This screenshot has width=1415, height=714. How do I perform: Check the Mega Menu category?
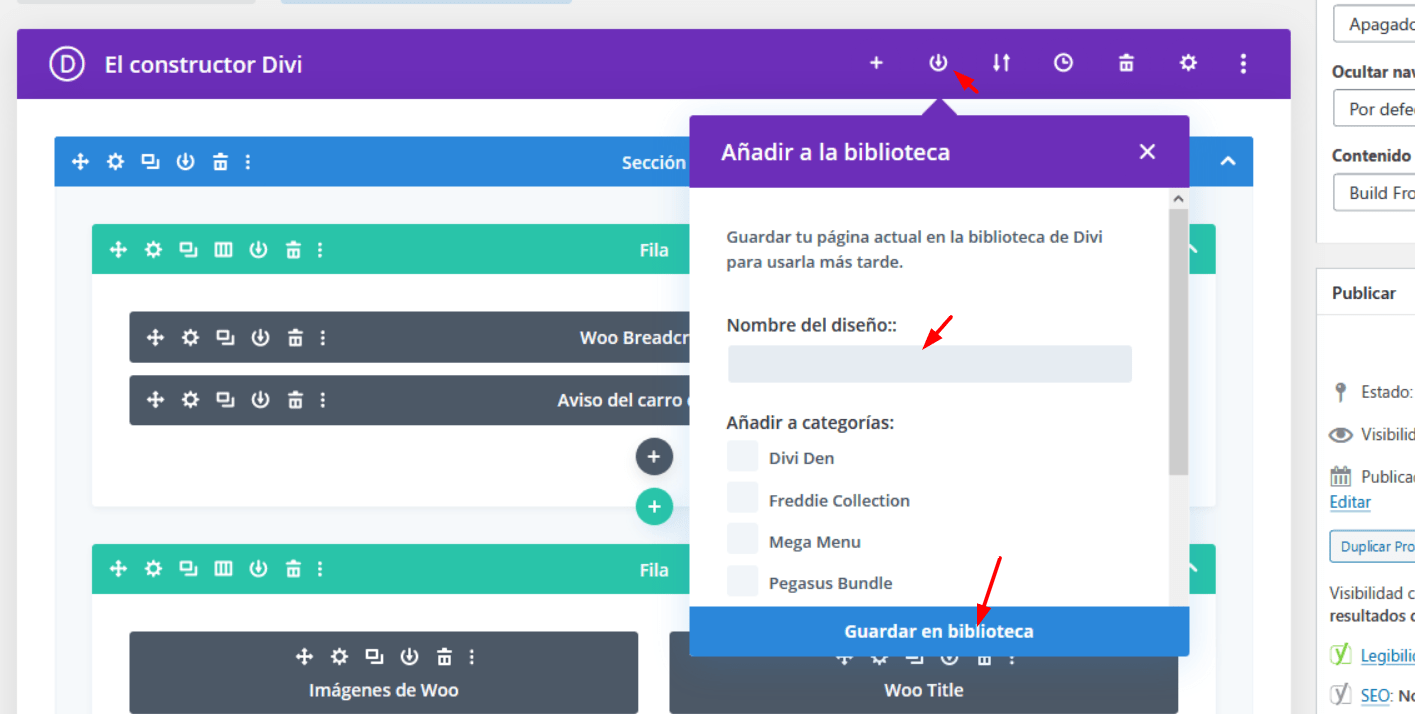743,539
